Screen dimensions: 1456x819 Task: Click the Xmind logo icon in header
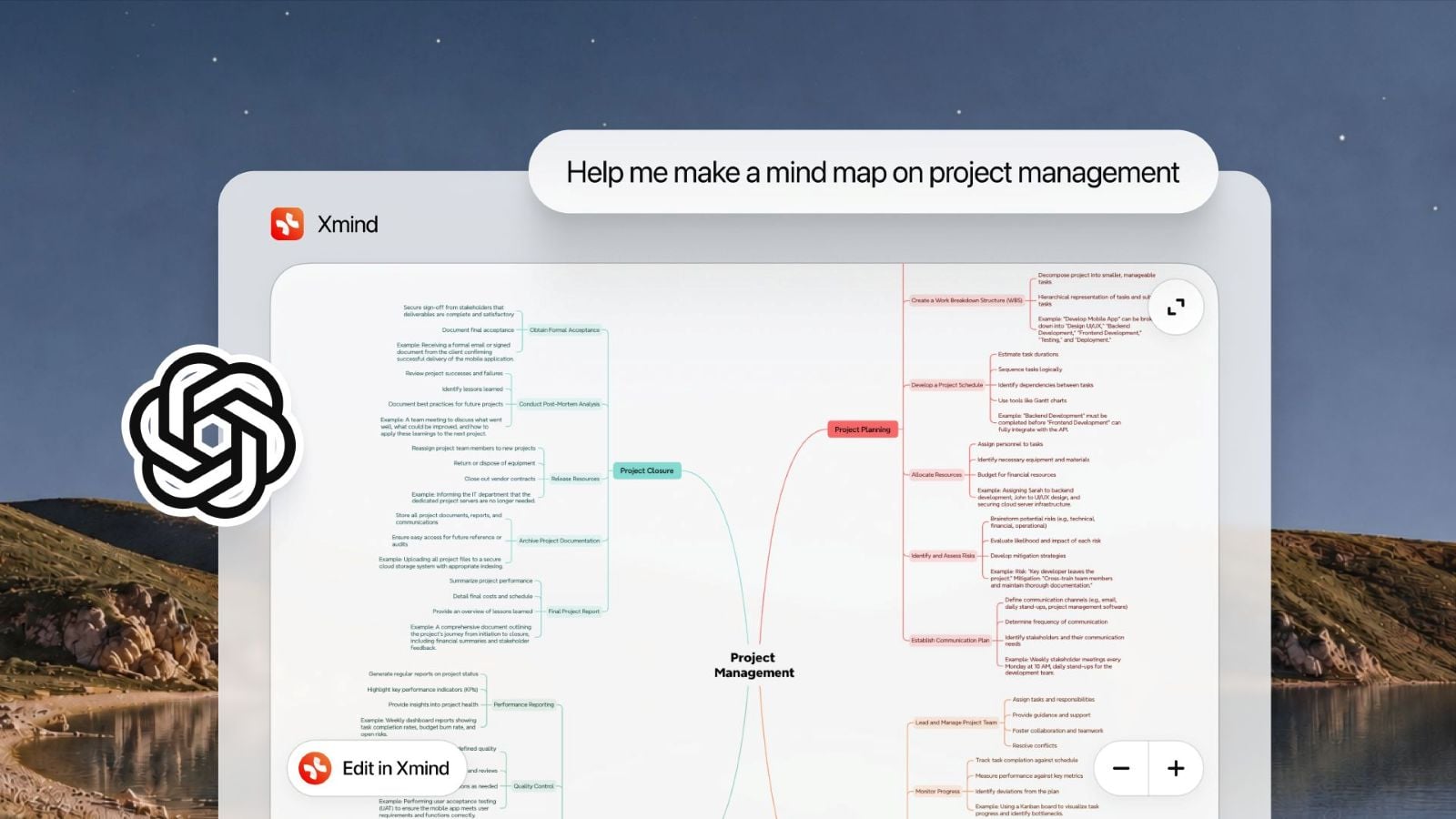[288, 224]
